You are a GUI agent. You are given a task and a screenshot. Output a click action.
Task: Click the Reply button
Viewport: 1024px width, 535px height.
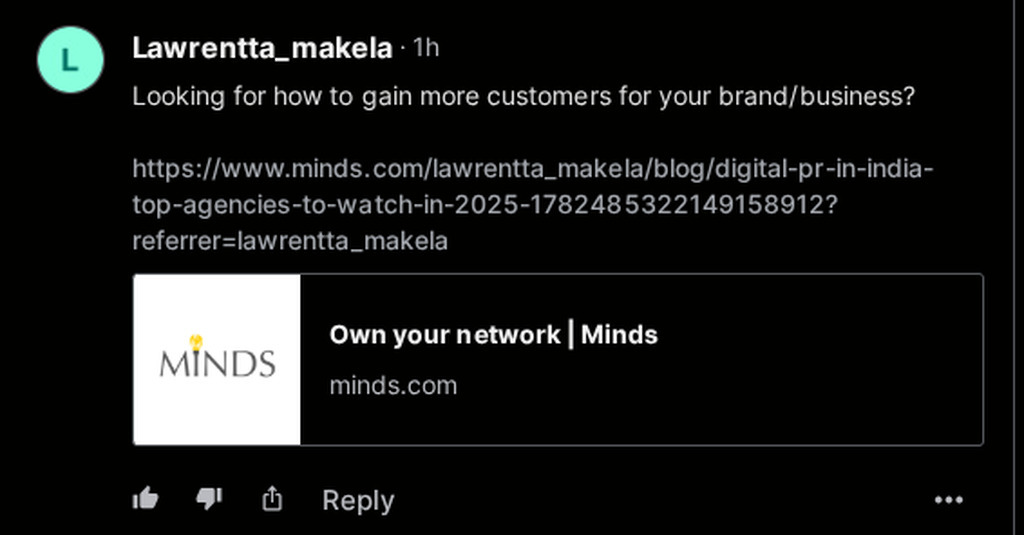(358, 500)
